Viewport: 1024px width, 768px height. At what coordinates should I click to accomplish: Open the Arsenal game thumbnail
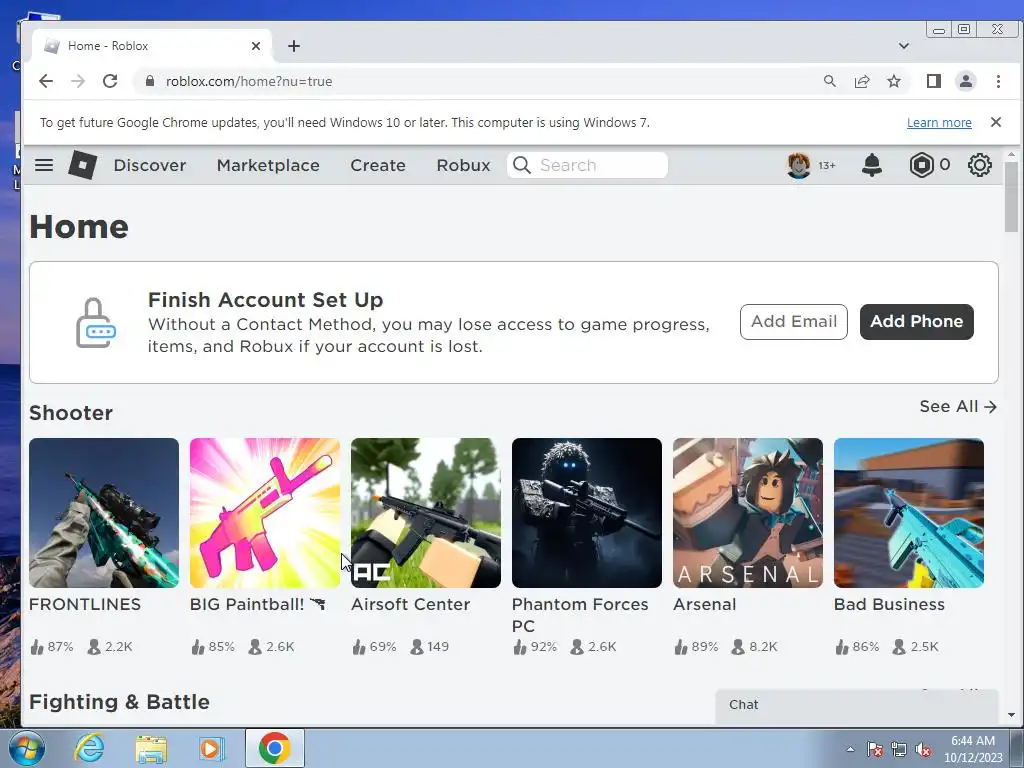click(748, 513)
